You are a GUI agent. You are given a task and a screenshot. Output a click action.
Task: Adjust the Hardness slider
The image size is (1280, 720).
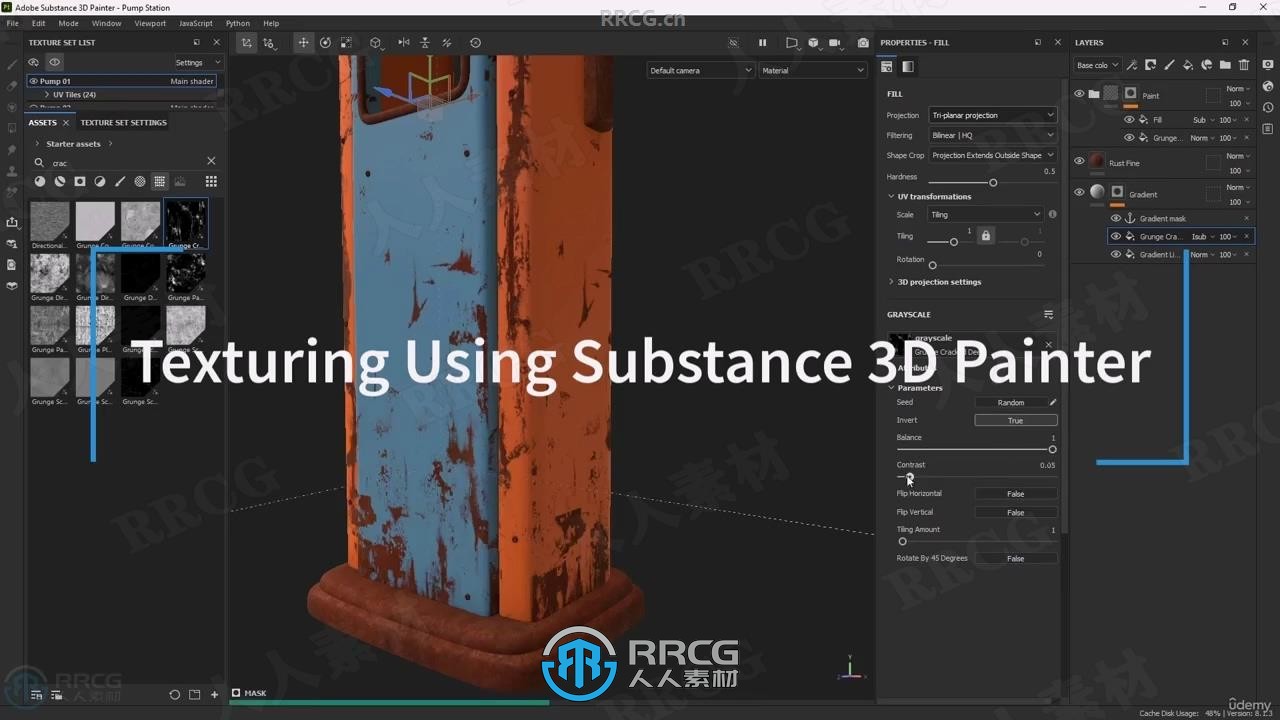tap(992, 183)
